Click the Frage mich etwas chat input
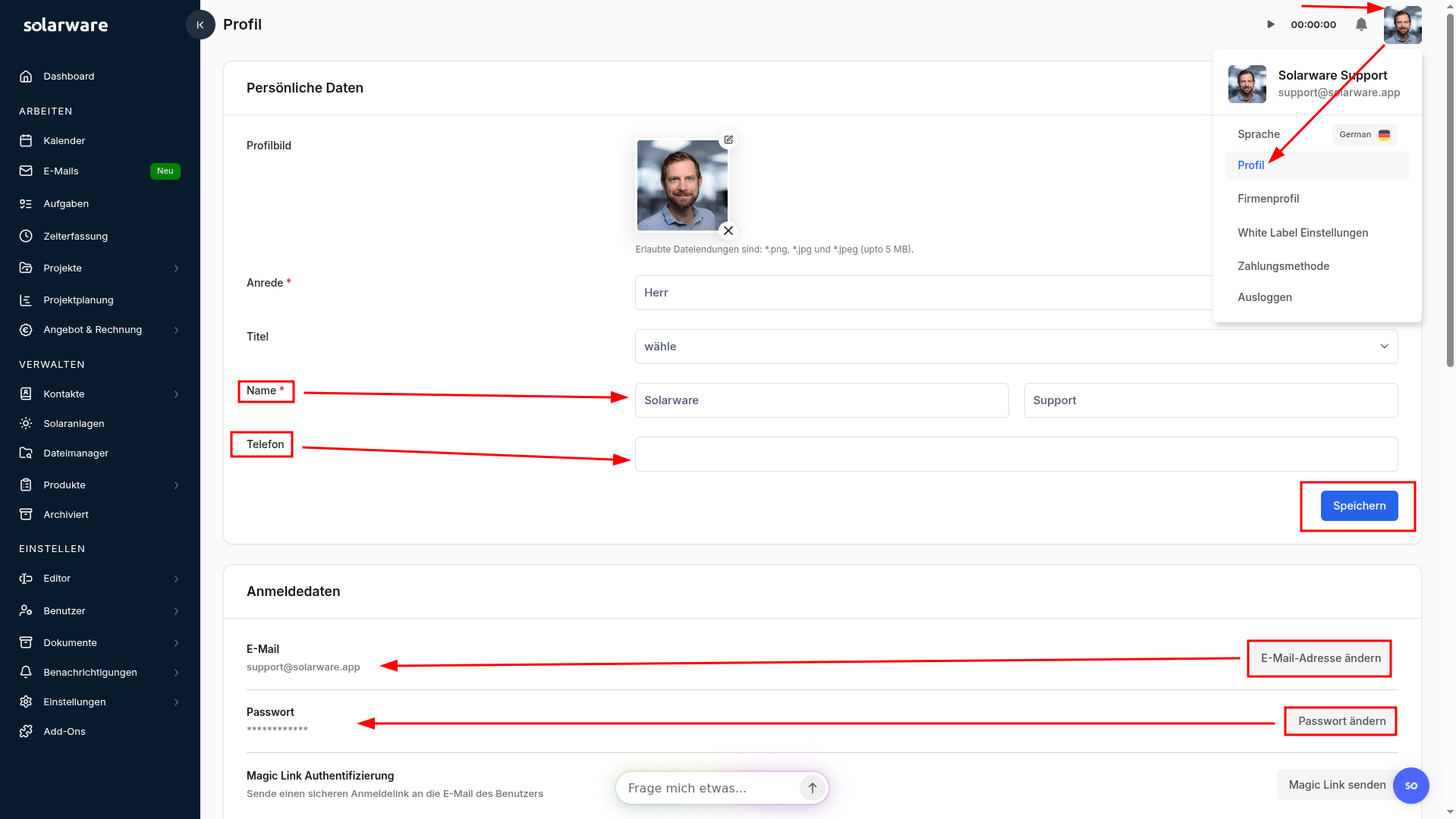The height and width of the screenshot is (819, 1456). tap(709, 789)
